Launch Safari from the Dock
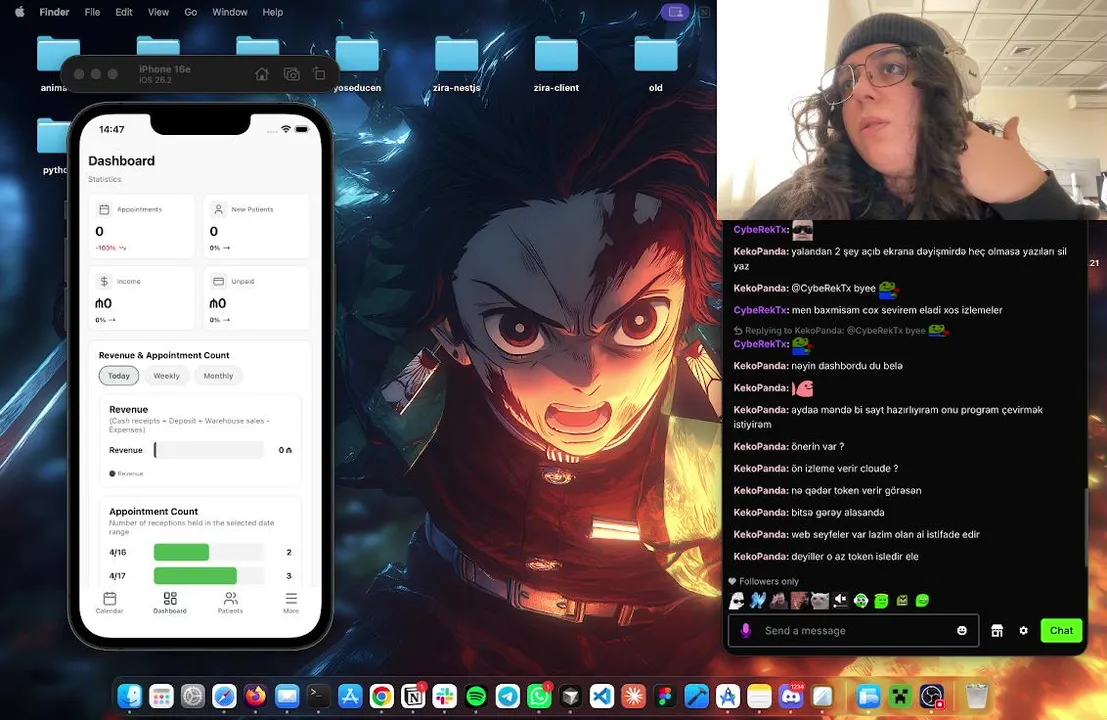The image size is (1107, 720). point(225,697)
